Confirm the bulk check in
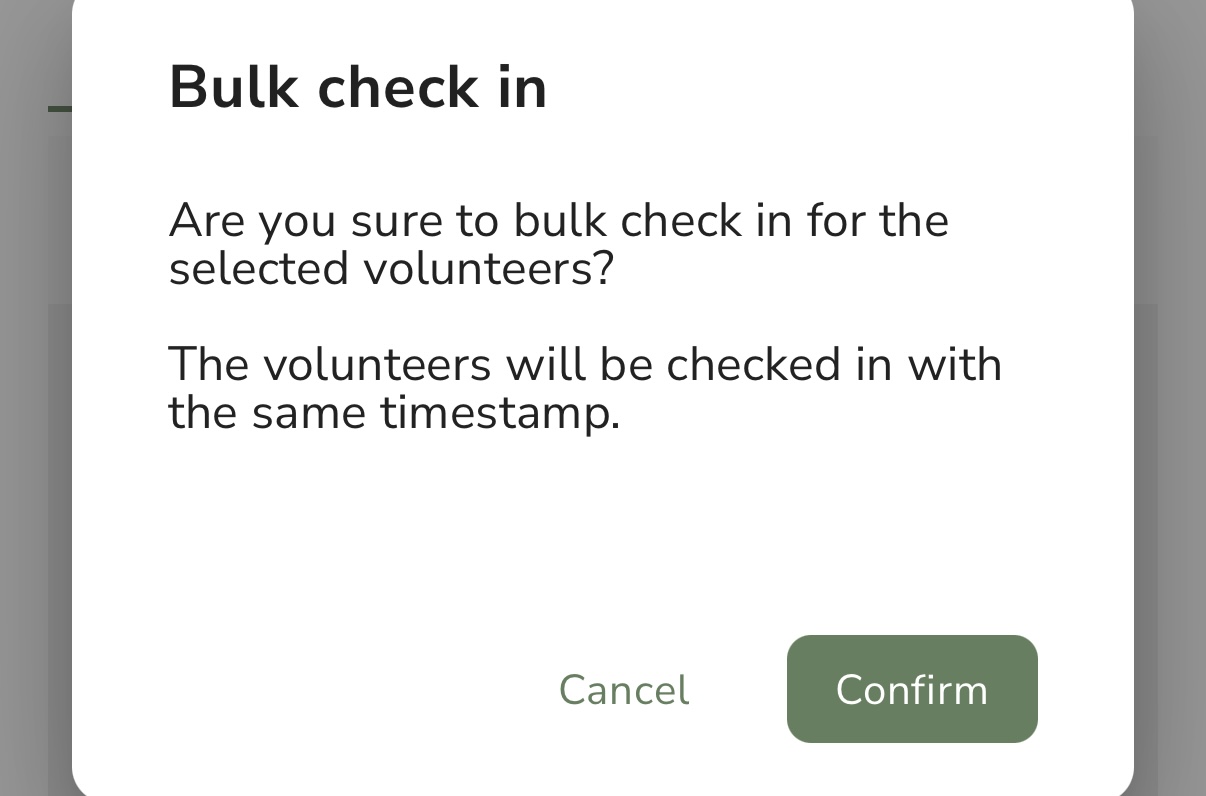 tap(912, 689)
